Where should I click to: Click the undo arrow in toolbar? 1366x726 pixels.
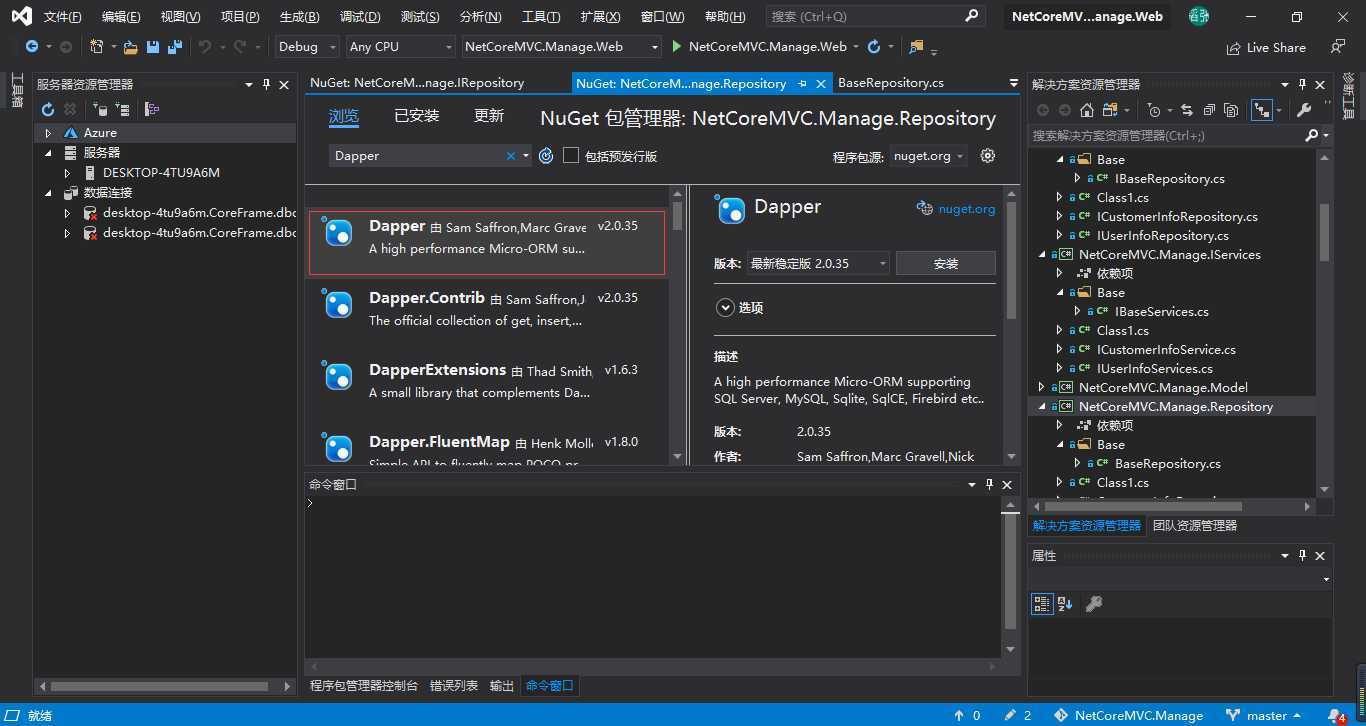point(205,47)
